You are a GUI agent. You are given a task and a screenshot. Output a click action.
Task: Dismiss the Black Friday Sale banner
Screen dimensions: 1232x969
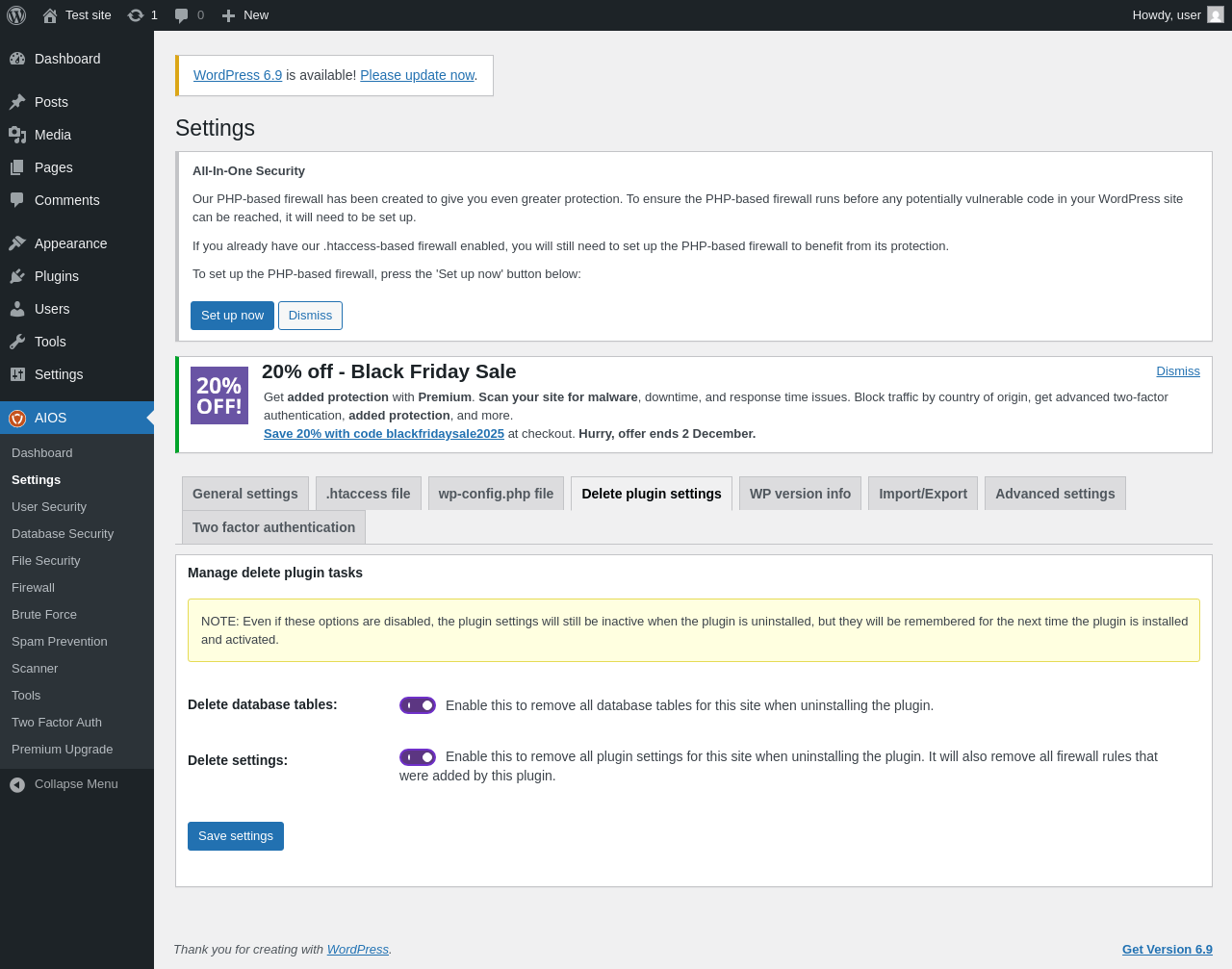[x=1178, y=371]
